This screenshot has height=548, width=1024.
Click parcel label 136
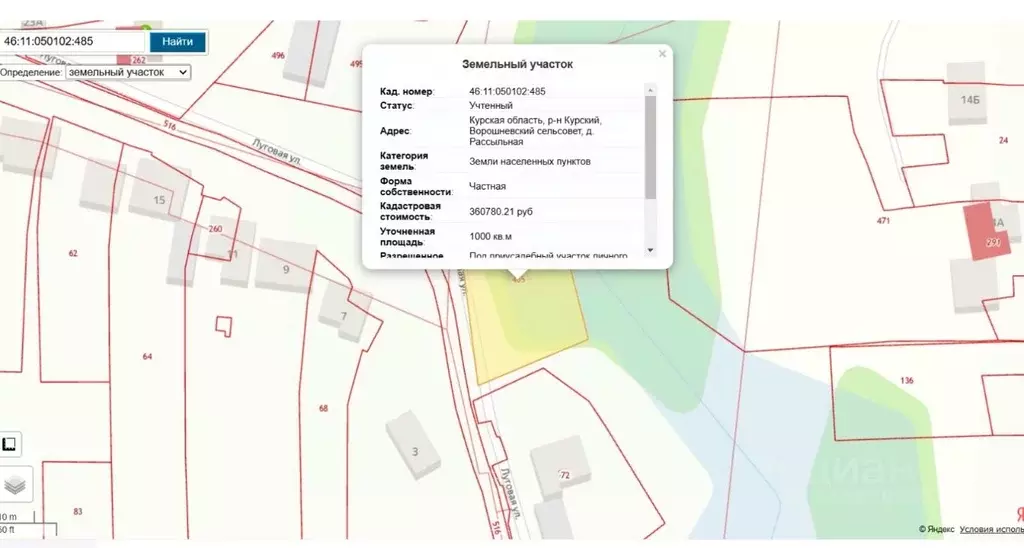[x=906, y=380]
